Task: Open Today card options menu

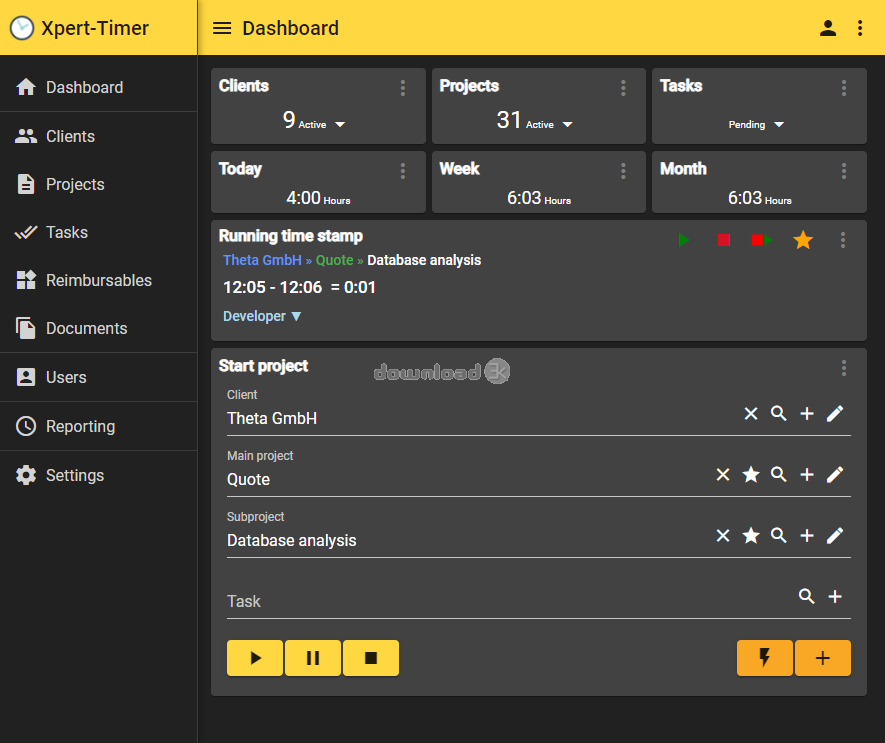Action: (402, 171)
